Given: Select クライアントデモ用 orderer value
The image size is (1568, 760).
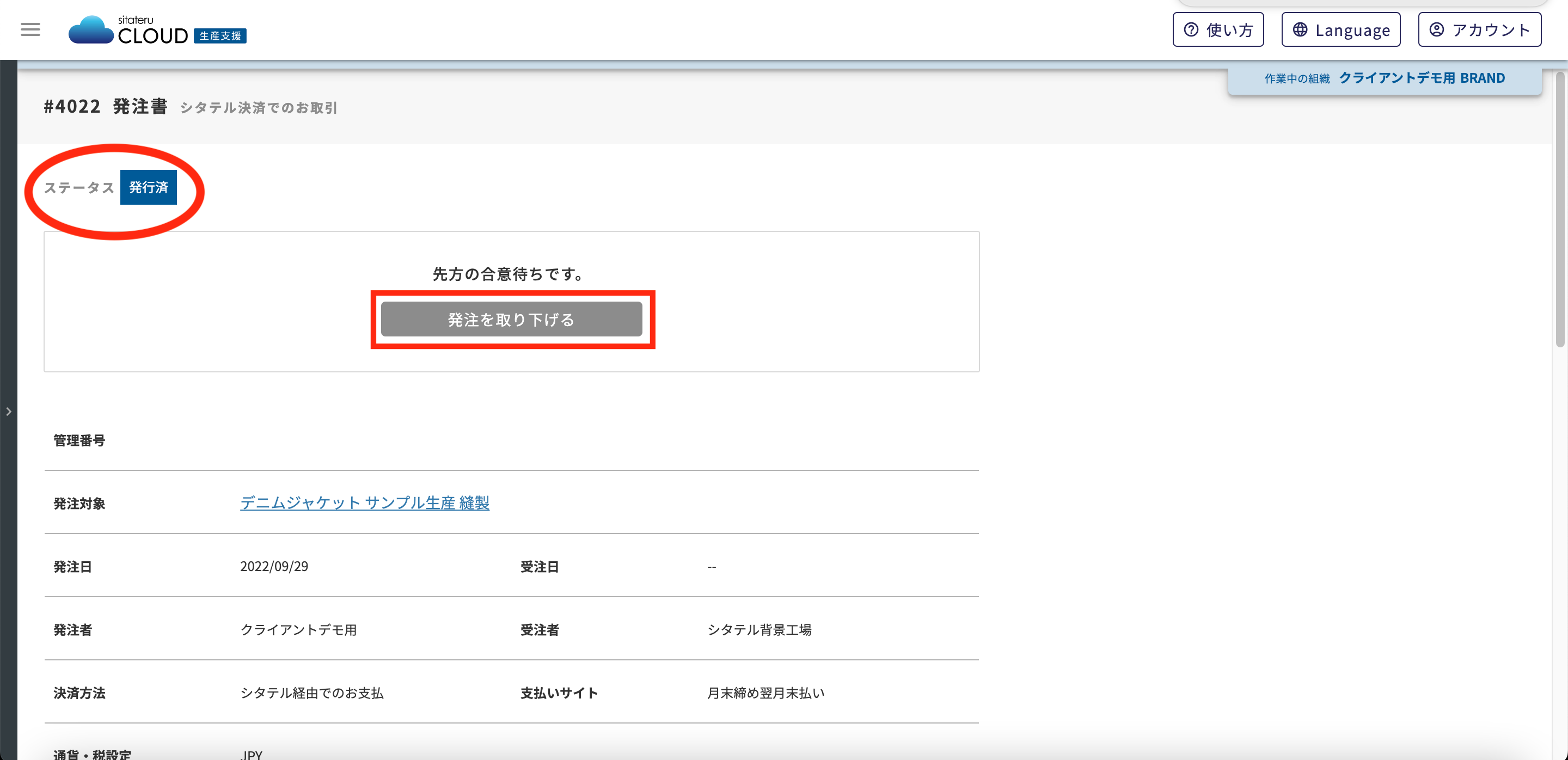Looking at the screenshot, I should click(298, 630).
